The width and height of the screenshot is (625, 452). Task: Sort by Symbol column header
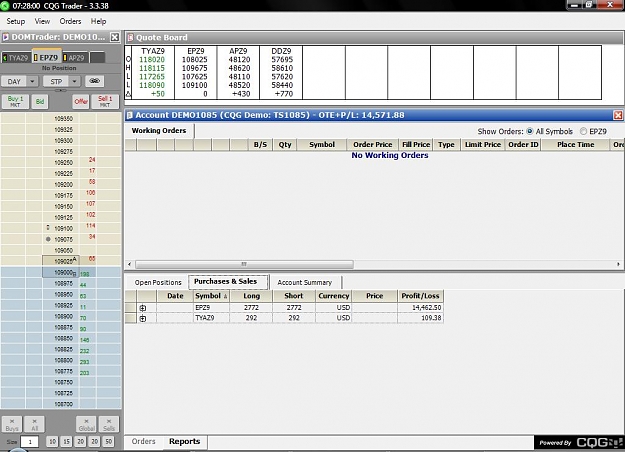click(211, 296)
